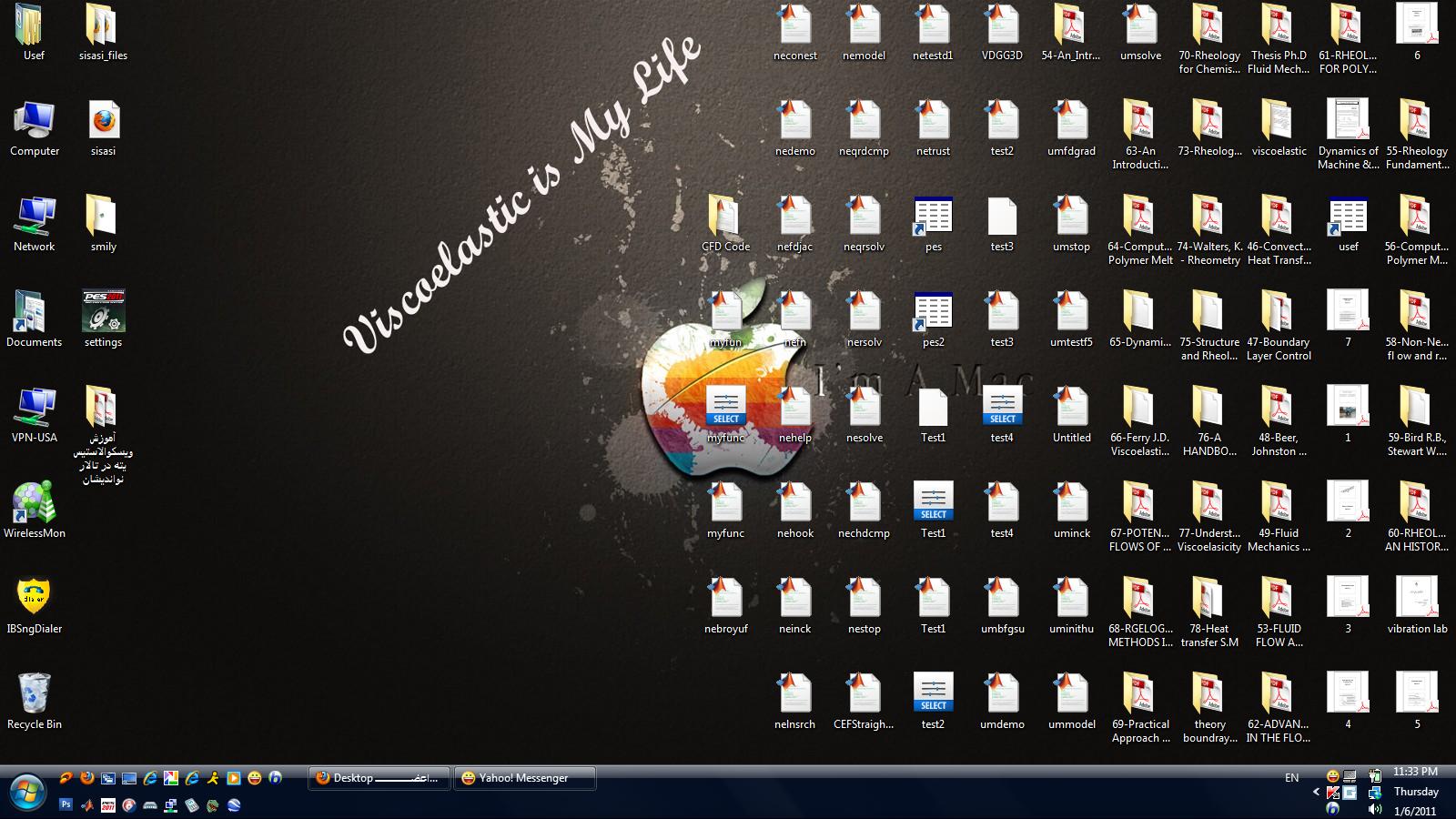Open the VPN-USA network shortcut
Viewport: 1456px width, 819px height.
coord(34,409)
